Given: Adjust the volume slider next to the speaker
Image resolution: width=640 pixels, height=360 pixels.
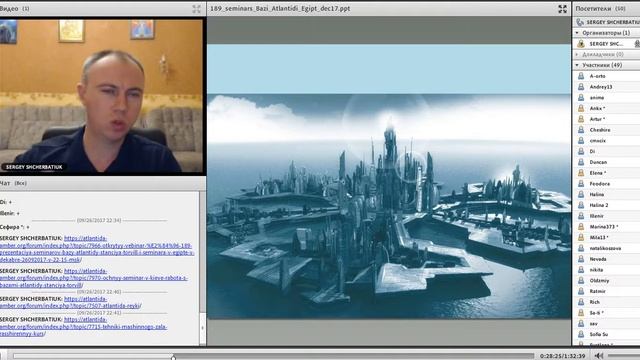Looking at the screenshot, I should click(x=624, y=356).
